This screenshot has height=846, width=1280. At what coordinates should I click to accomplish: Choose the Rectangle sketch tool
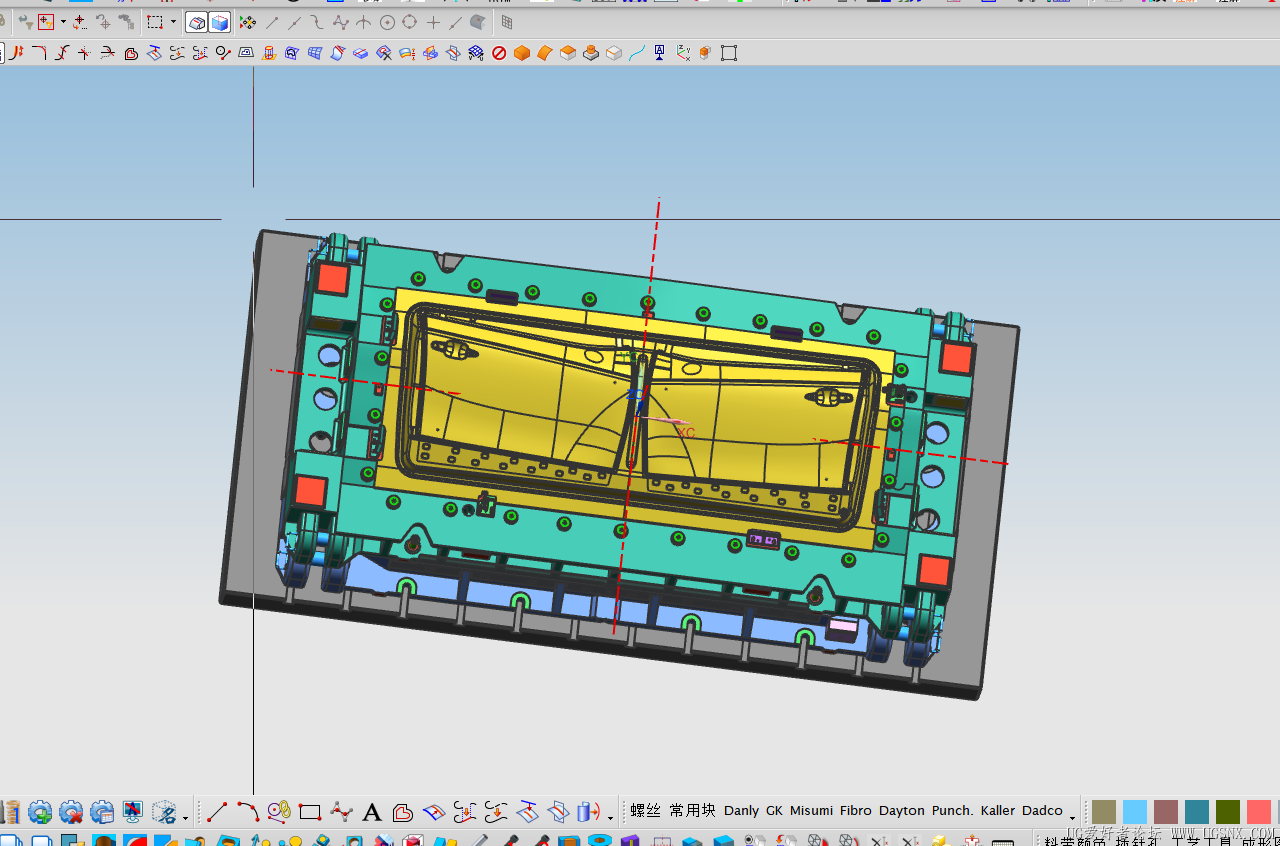[310, 811]
